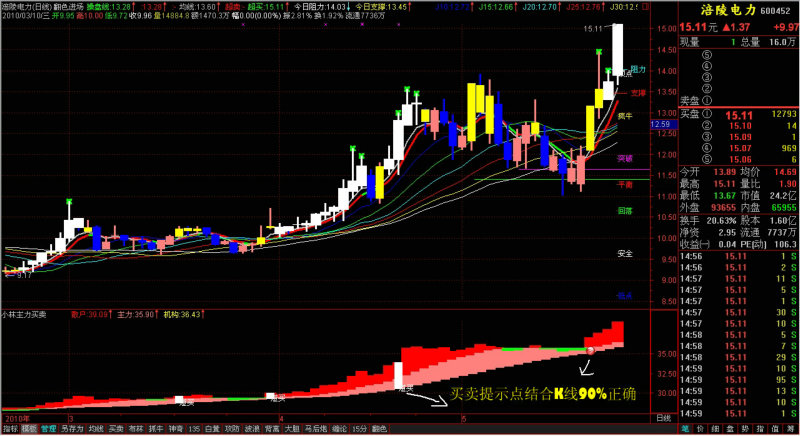Click the 内盘 value 65955
Viewport: 800px width, 436px height.
pos(784,208)
